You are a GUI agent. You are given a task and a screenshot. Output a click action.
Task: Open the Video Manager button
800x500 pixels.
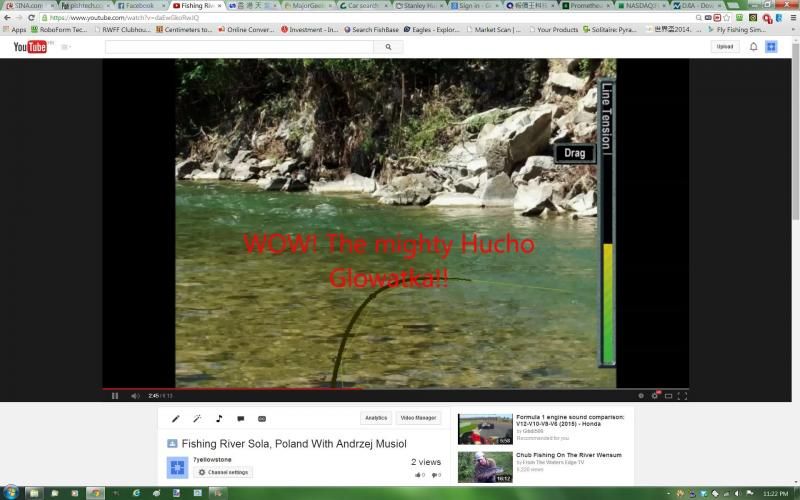tap(418, 418)
